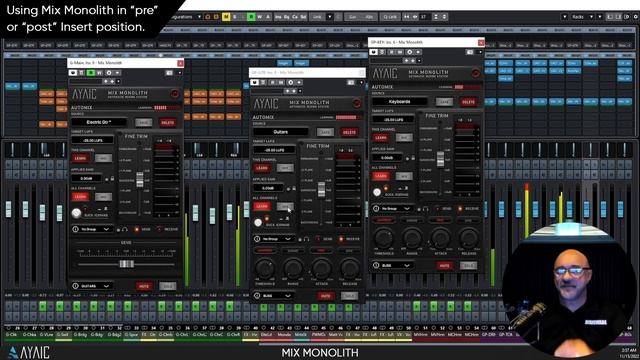Click power button in Electric Gtr Mix Monolith
Image resolution: width=640 pixels, height=360 pixels.
point(174,94)
